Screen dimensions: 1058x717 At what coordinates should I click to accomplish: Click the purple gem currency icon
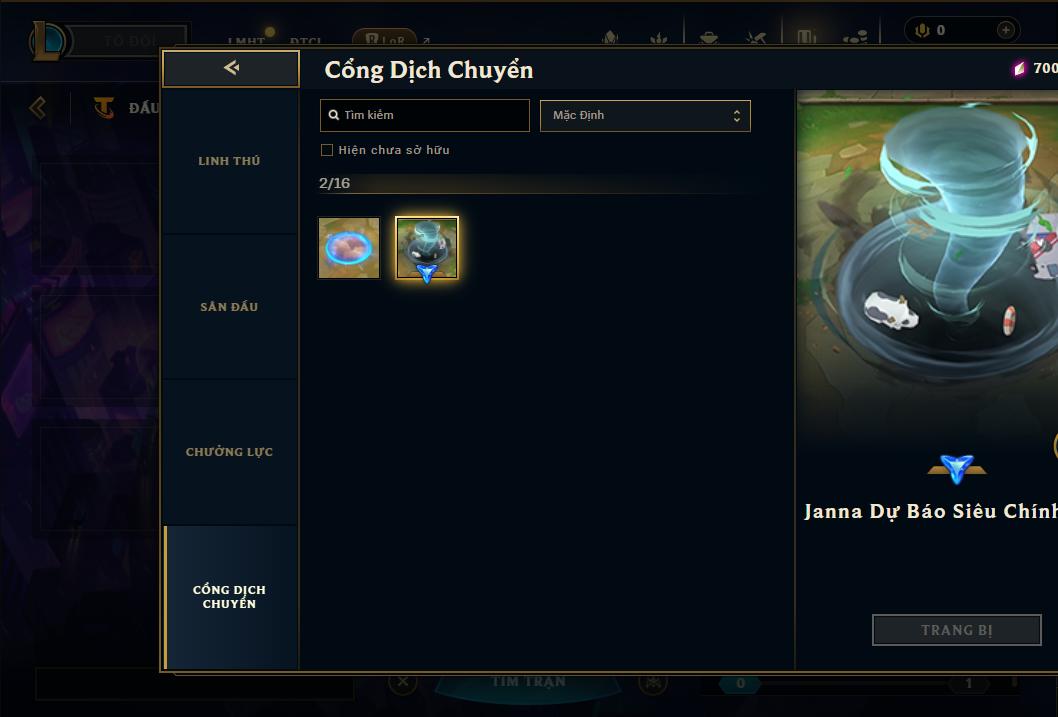1019,68
